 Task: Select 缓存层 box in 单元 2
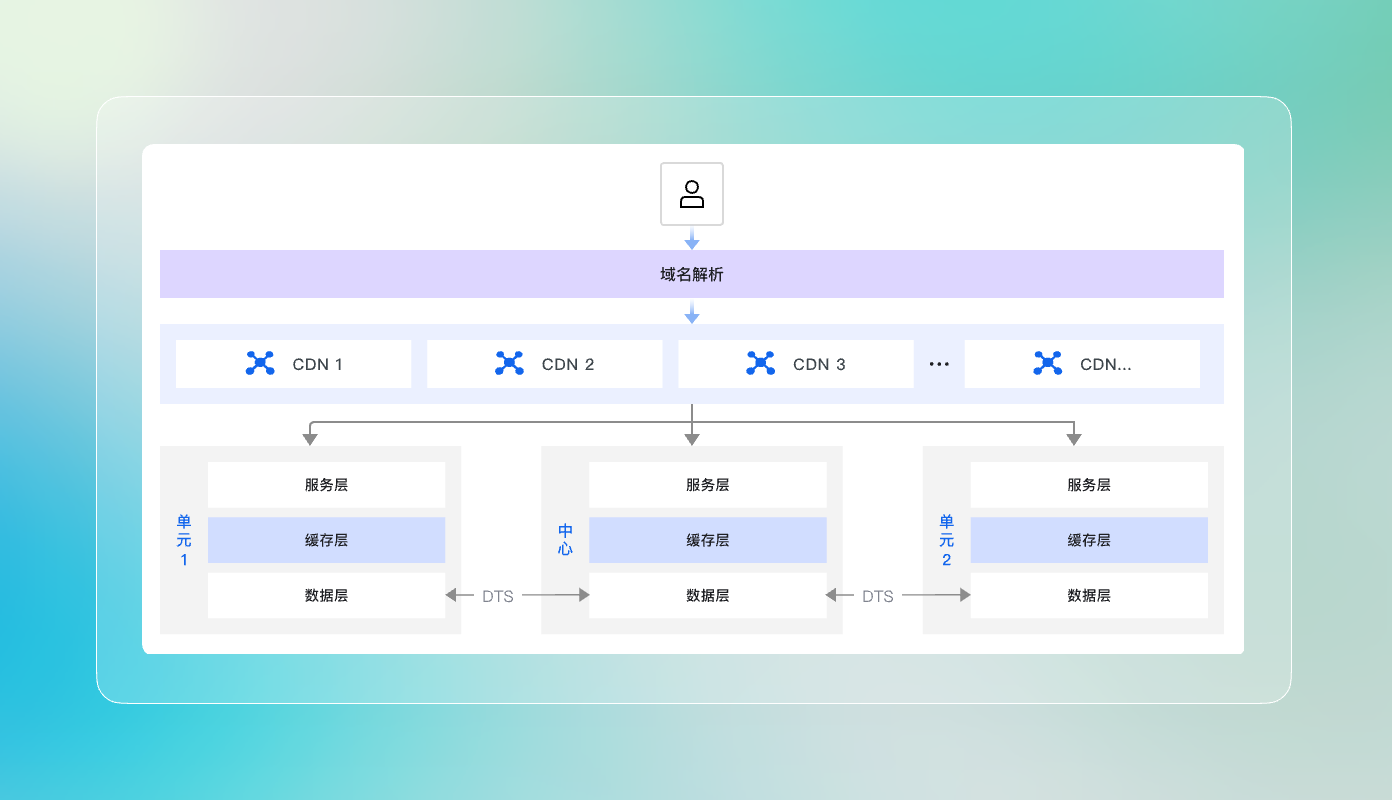click(1089, 540)
